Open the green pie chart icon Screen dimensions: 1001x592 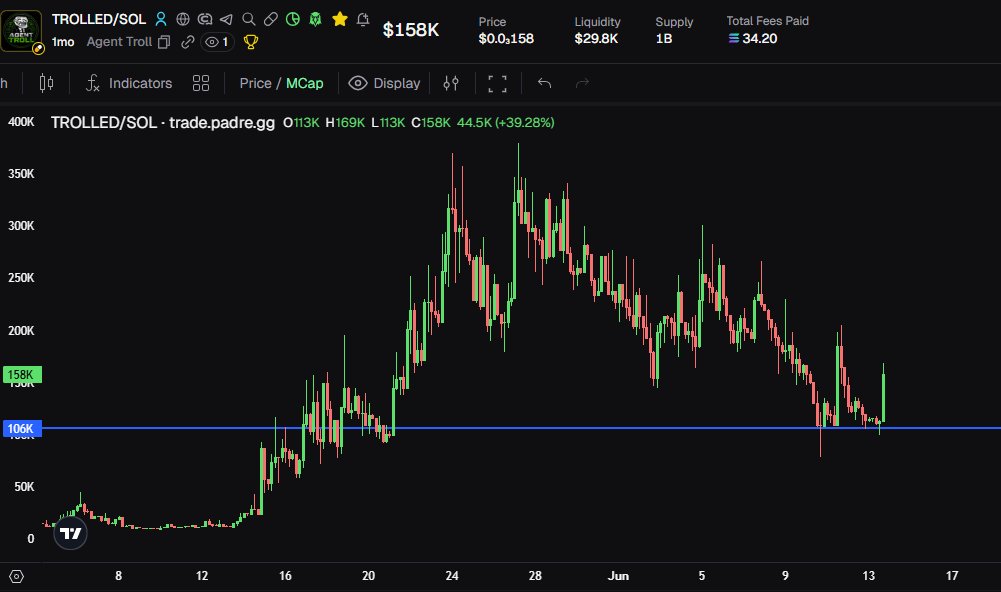coord(292,19)
